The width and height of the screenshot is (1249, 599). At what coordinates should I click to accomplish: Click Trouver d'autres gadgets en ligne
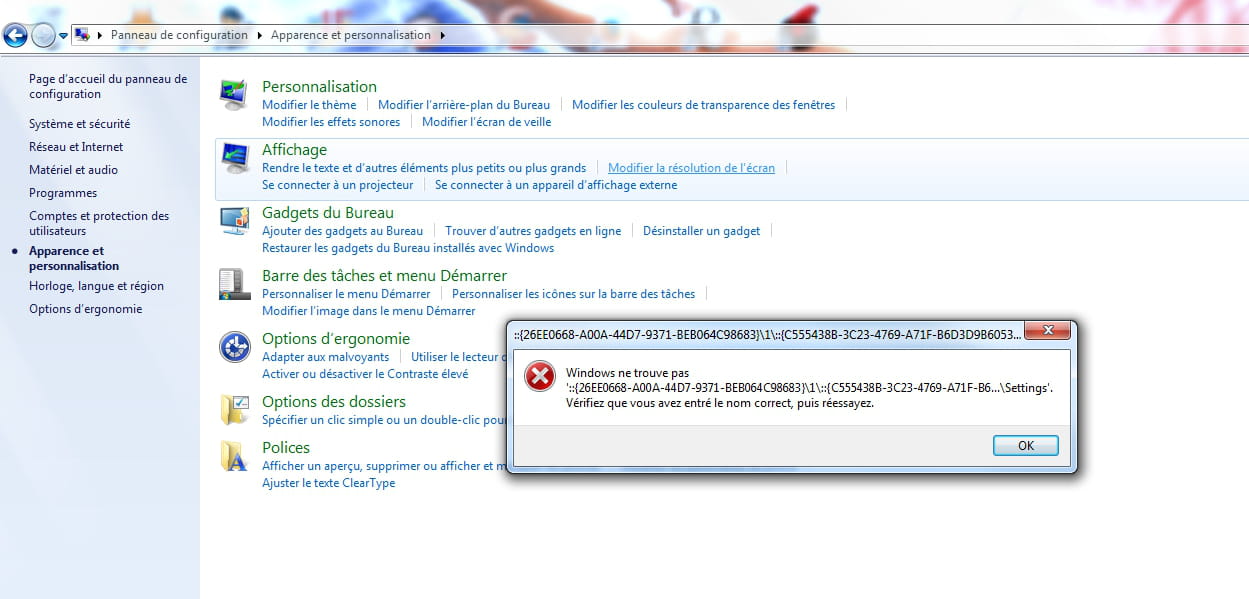click(x=533, y=230)
